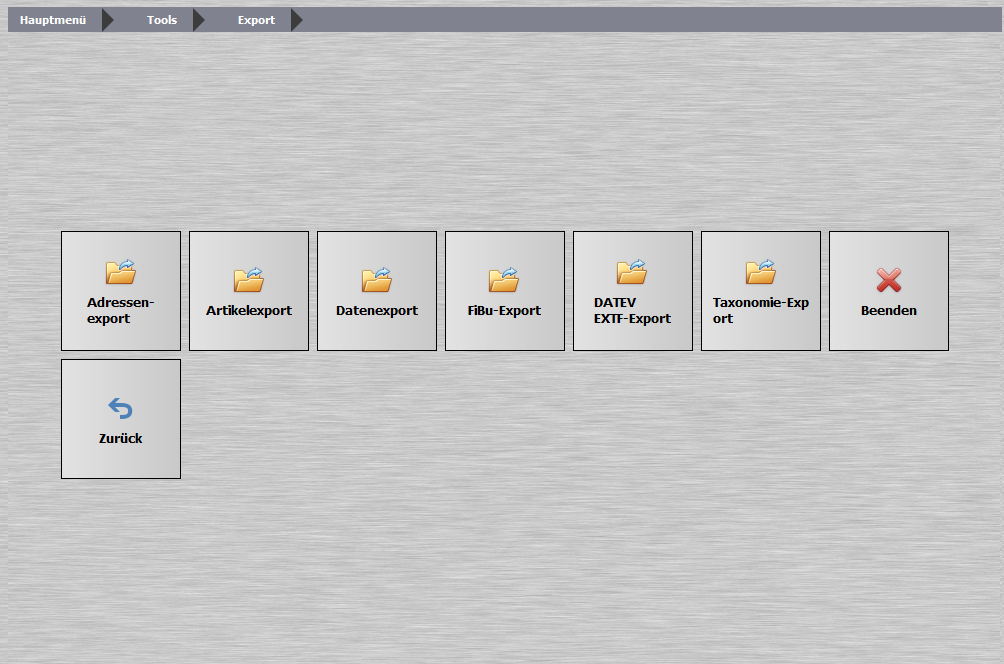Click the red X Beenden icon
Screen dimensions: 1004x664
[x=888, y=281]
